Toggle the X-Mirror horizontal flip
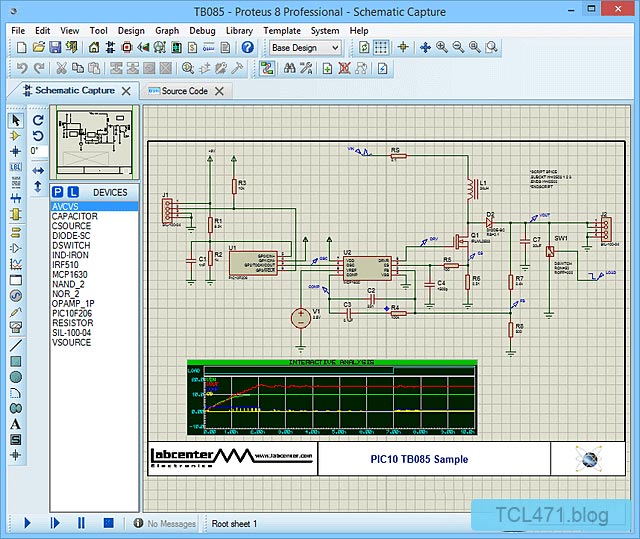This screenshot has height=539, width=640. pyautogui.click(x=38, y=169)
